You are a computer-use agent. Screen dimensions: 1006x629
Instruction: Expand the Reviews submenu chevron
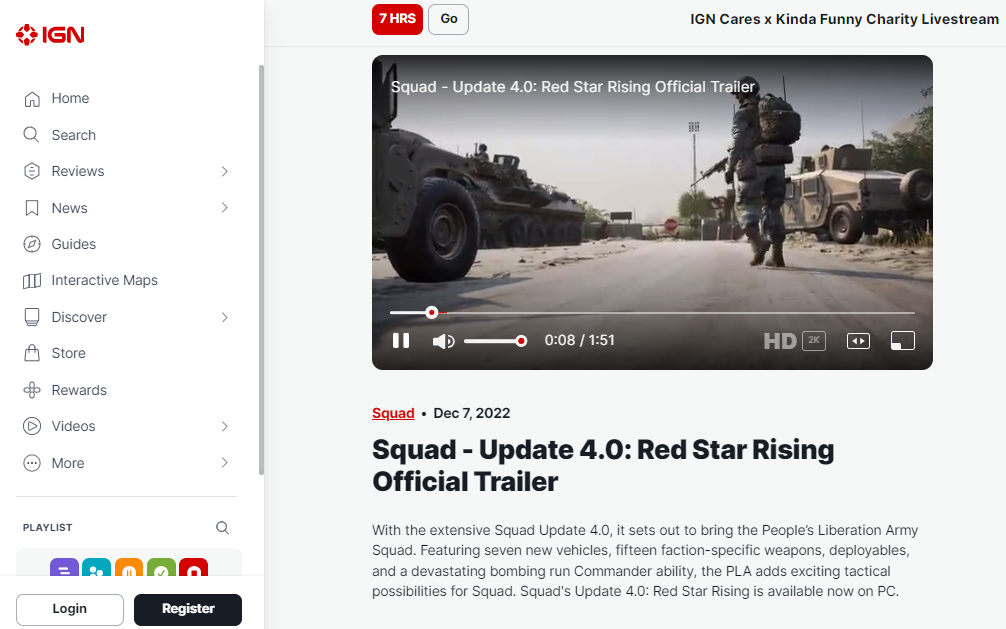(225, 172)
